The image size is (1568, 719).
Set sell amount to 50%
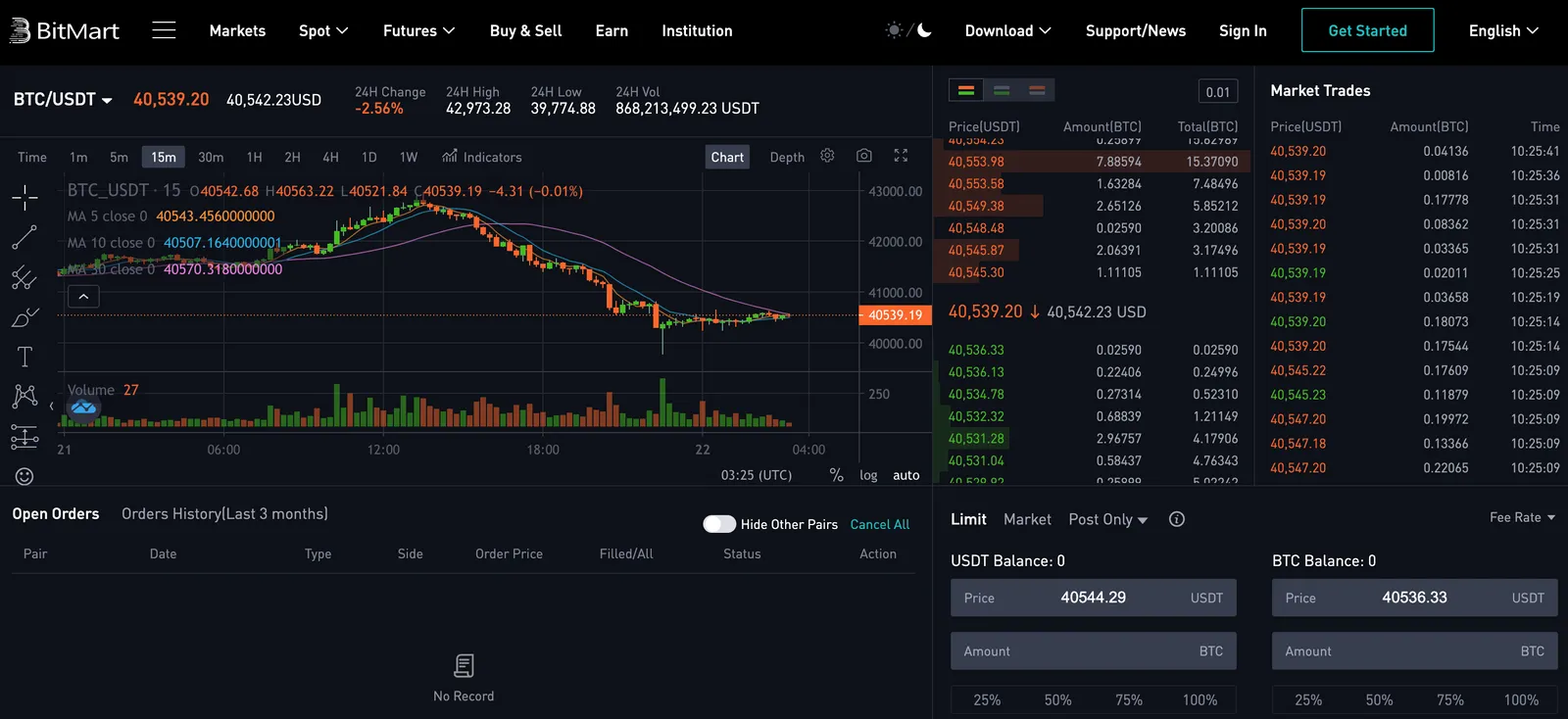[x=1379, y=699]
